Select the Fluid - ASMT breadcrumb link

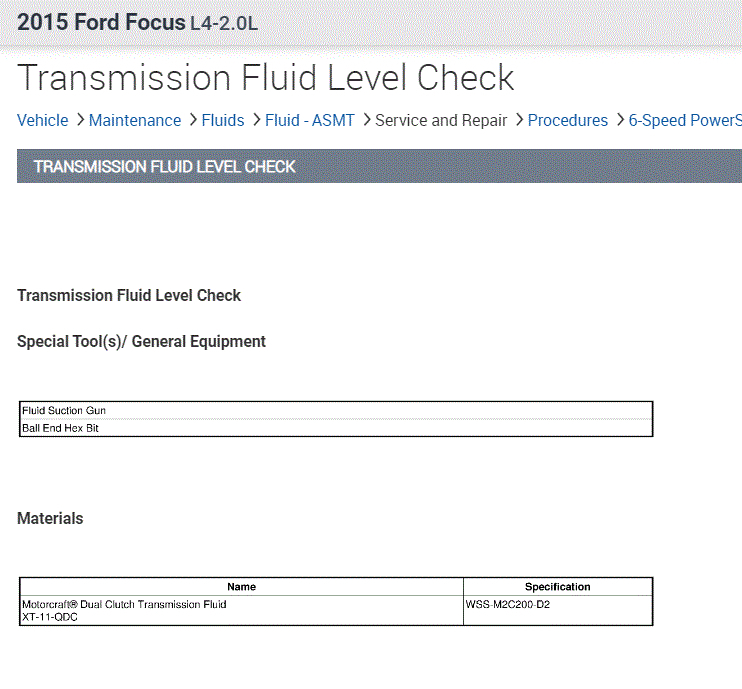310,121
